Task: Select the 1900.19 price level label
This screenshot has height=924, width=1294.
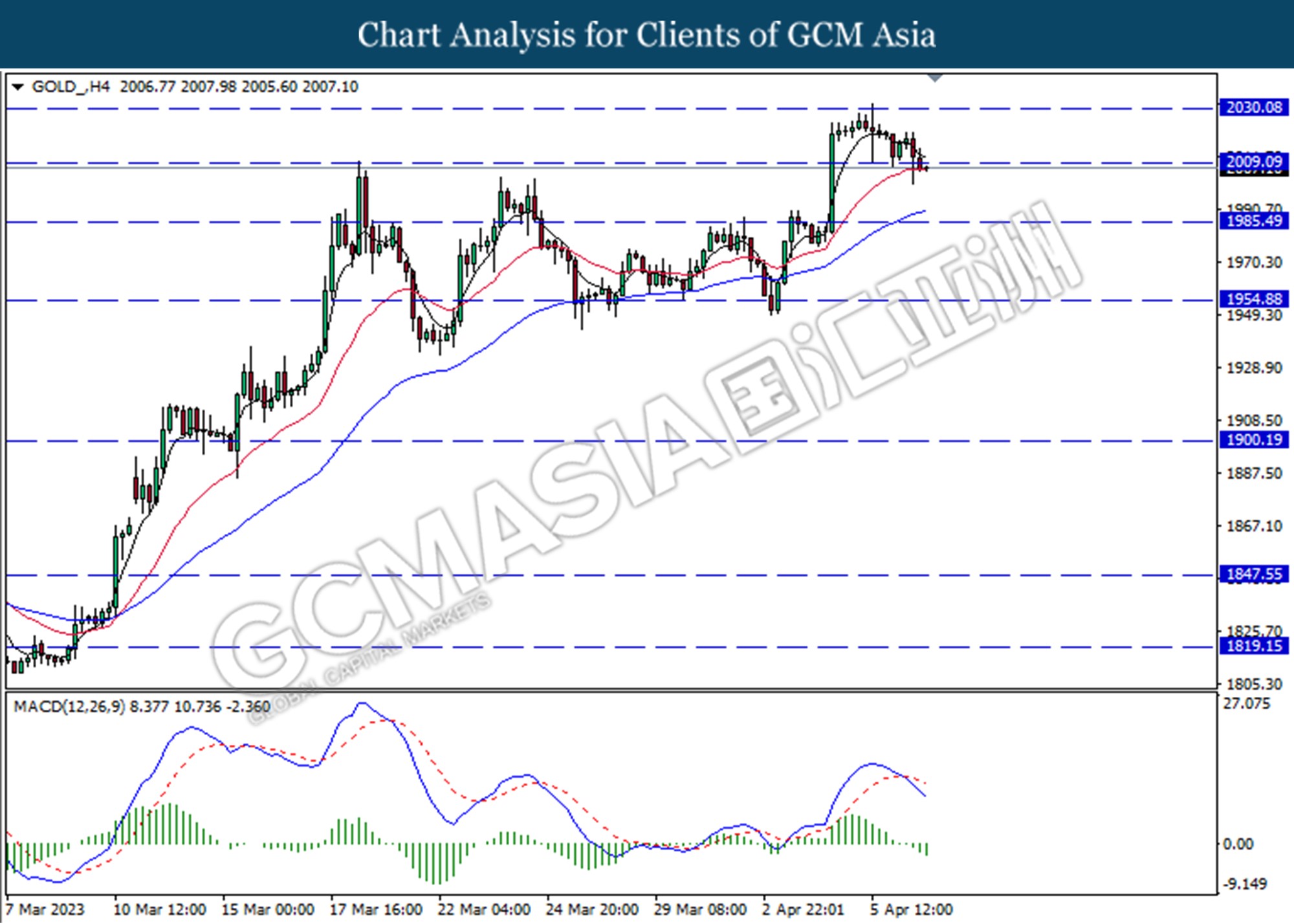Action: coord(1254,440)
